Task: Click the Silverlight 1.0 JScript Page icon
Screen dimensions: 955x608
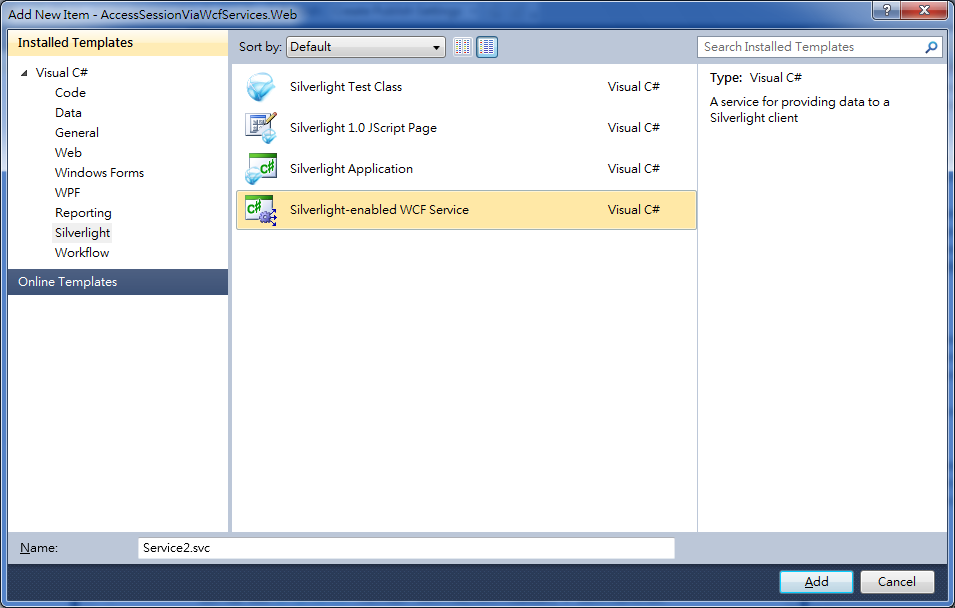Action: 261,127
